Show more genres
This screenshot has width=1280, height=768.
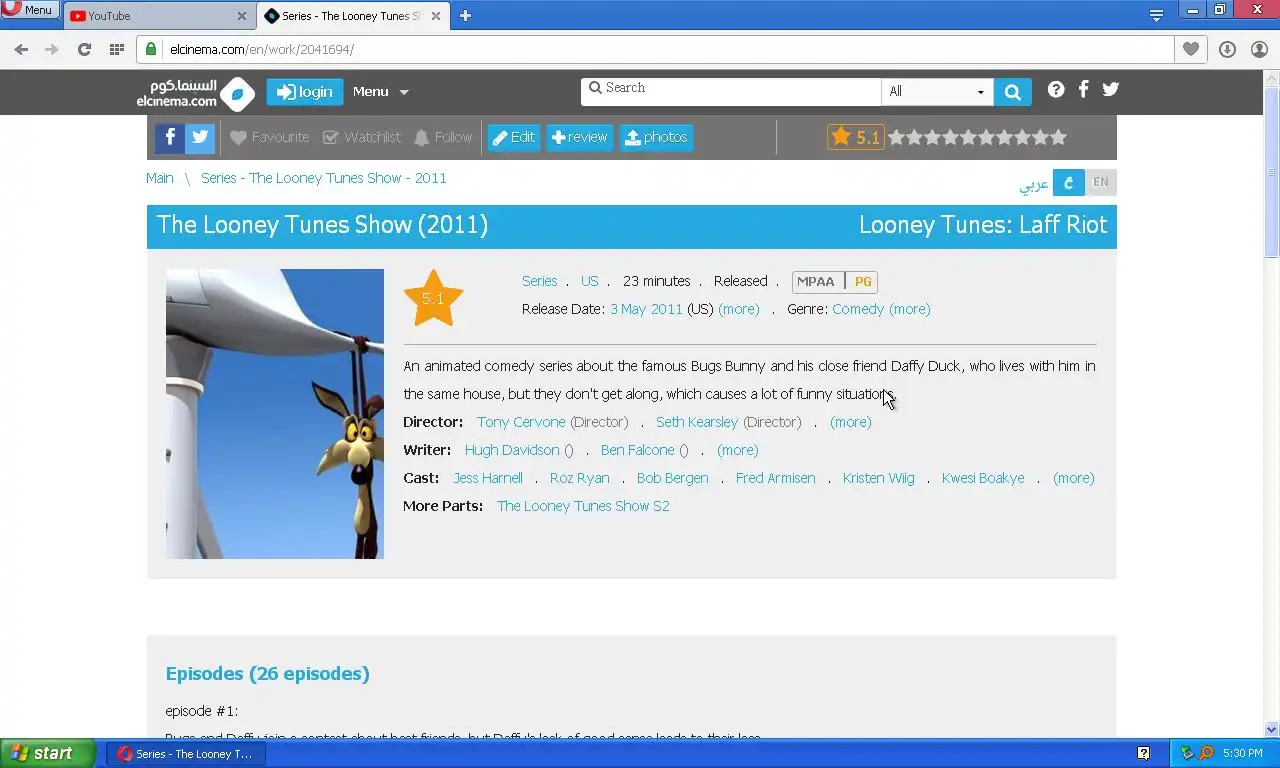click(910, 309)
